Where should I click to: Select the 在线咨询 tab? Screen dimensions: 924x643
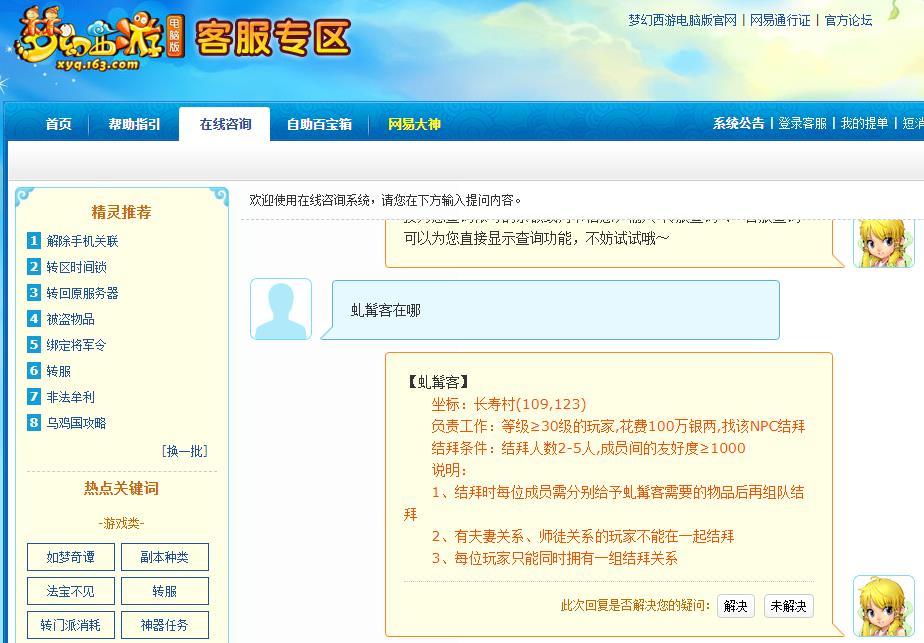pos(225,124)
